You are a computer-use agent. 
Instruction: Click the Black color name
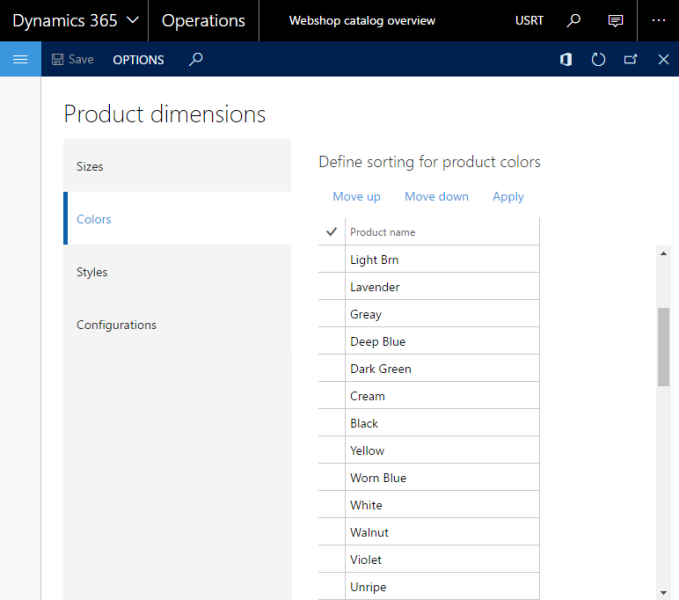(x=364, y=423)
